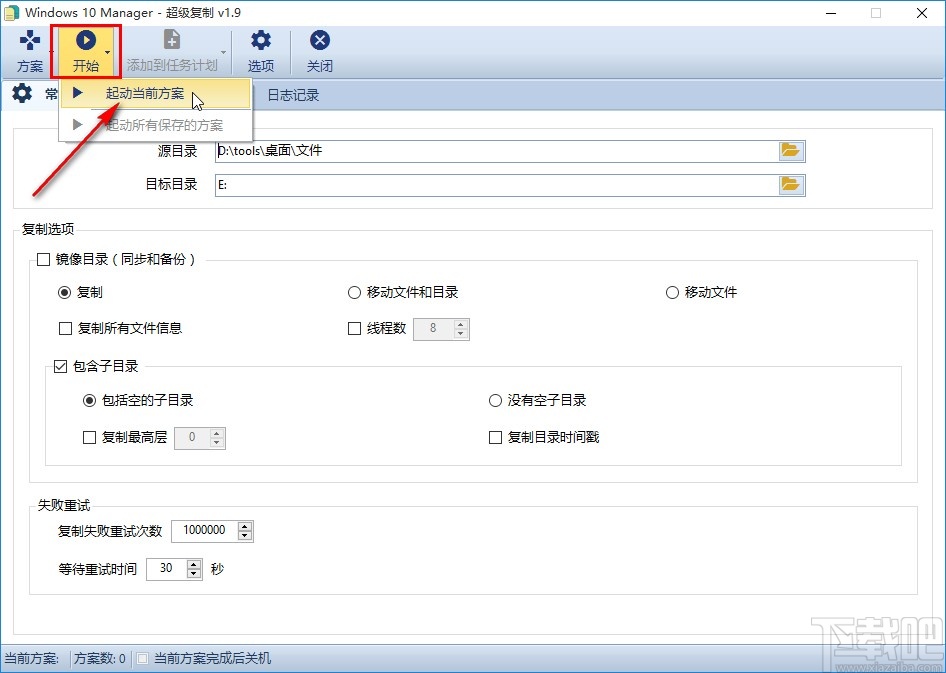946x673 pixels.
Task: Switch to the 日志记录 tab
Action: pos(293,94)
